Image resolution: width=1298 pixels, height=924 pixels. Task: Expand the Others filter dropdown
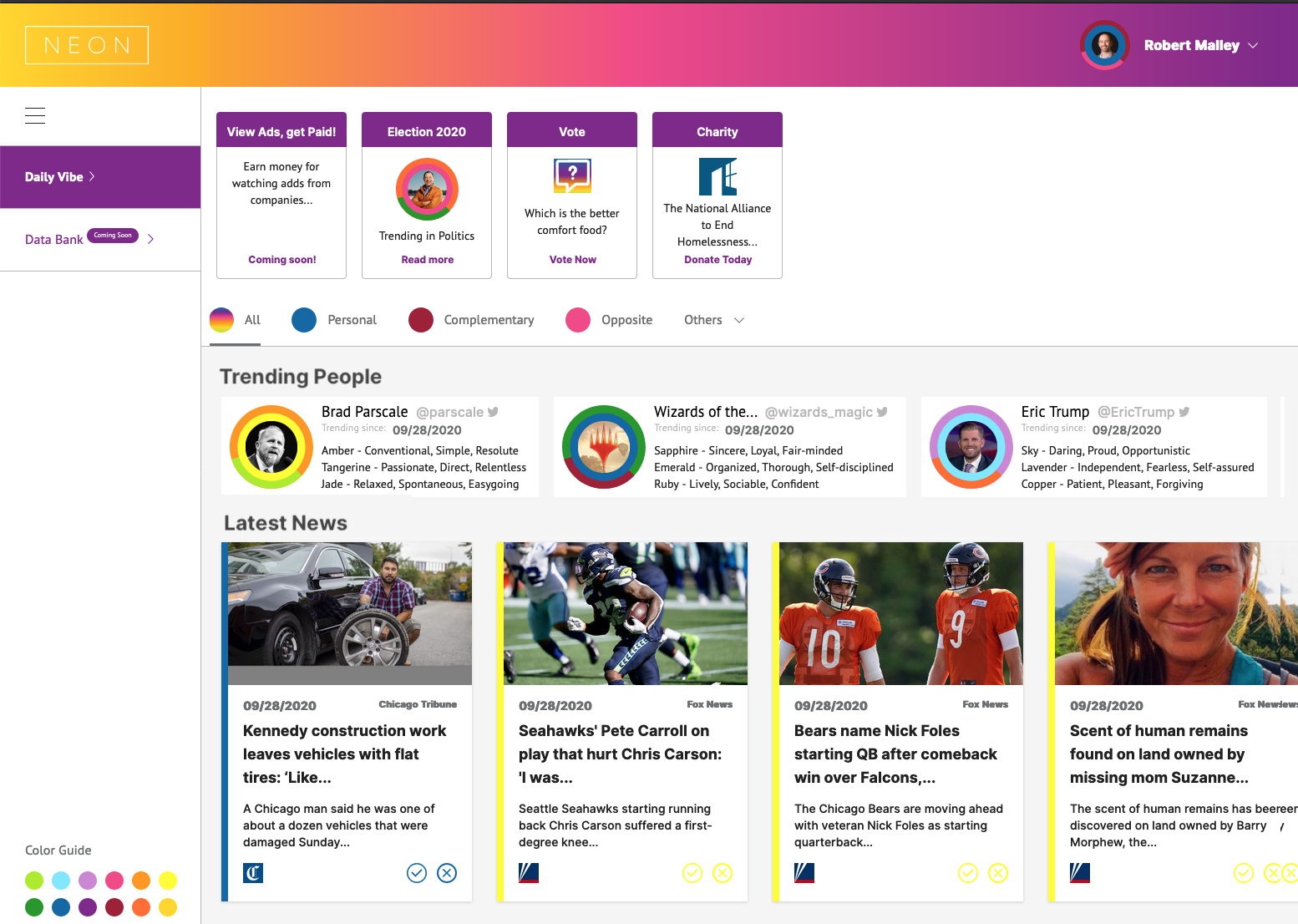pos(714,320)
